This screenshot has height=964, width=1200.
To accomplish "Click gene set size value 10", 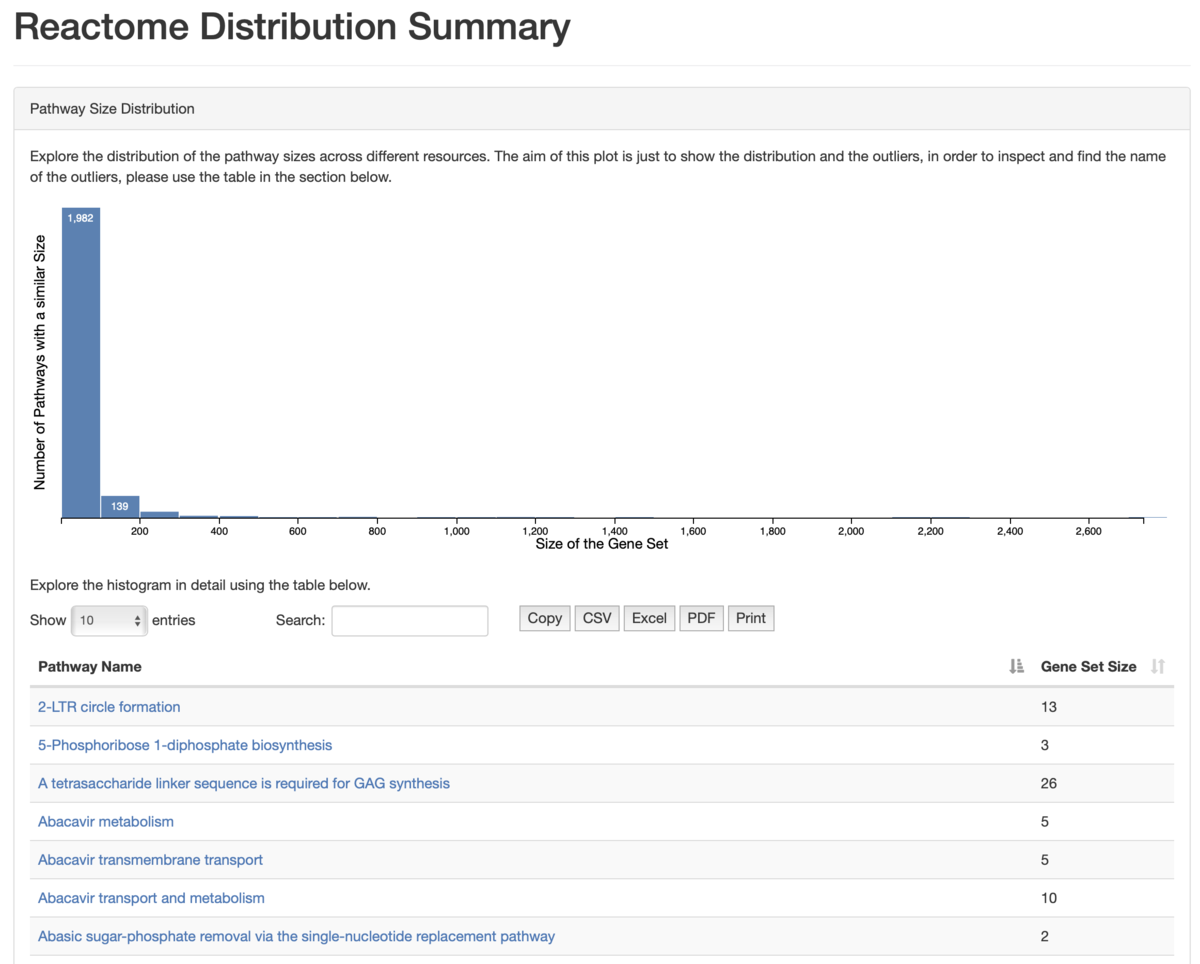I will pos(1049,898).
